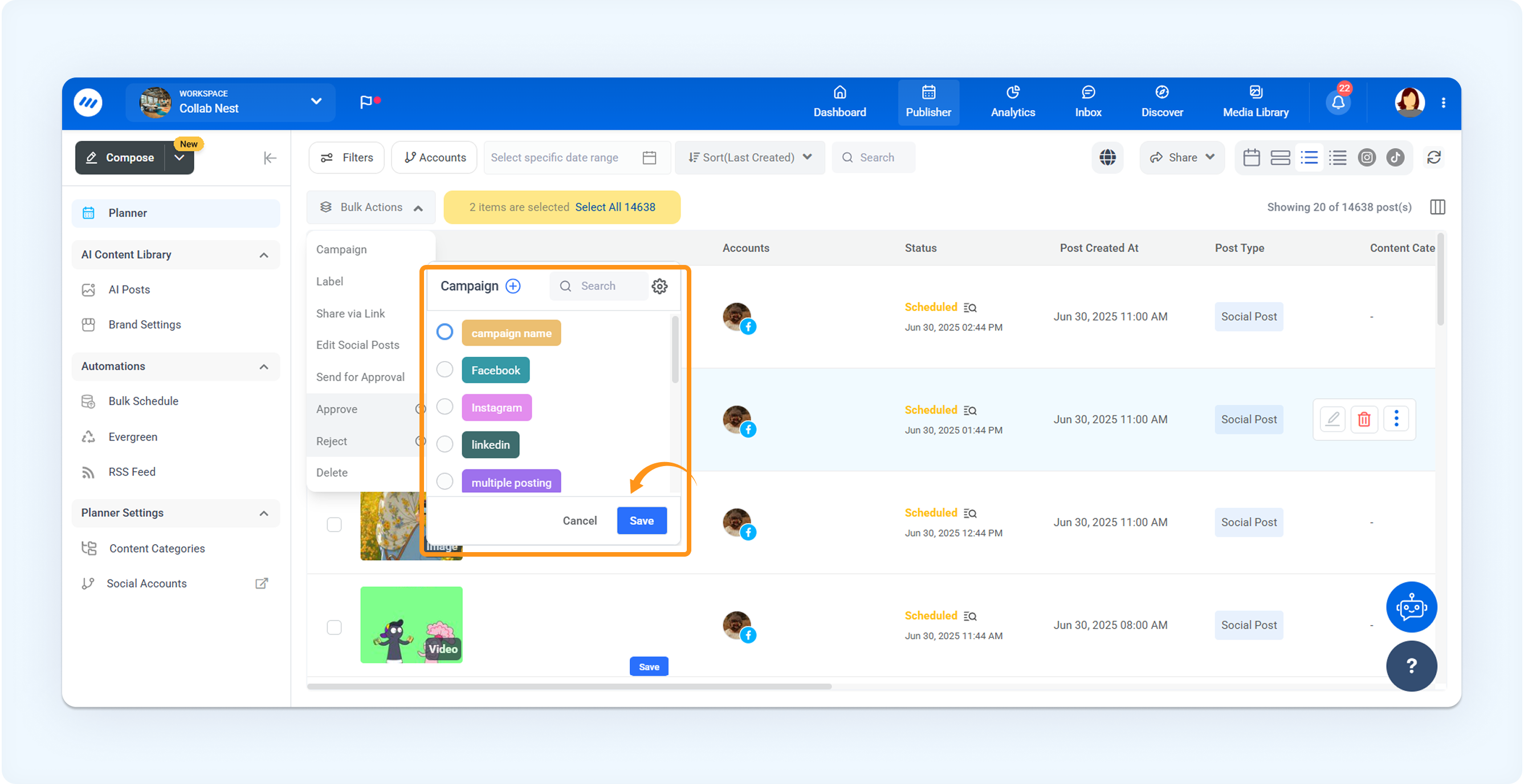Viewport: 1524px width, 784px height.
Task: Open the Analytics tab
Action: [x=1013, y=103]
